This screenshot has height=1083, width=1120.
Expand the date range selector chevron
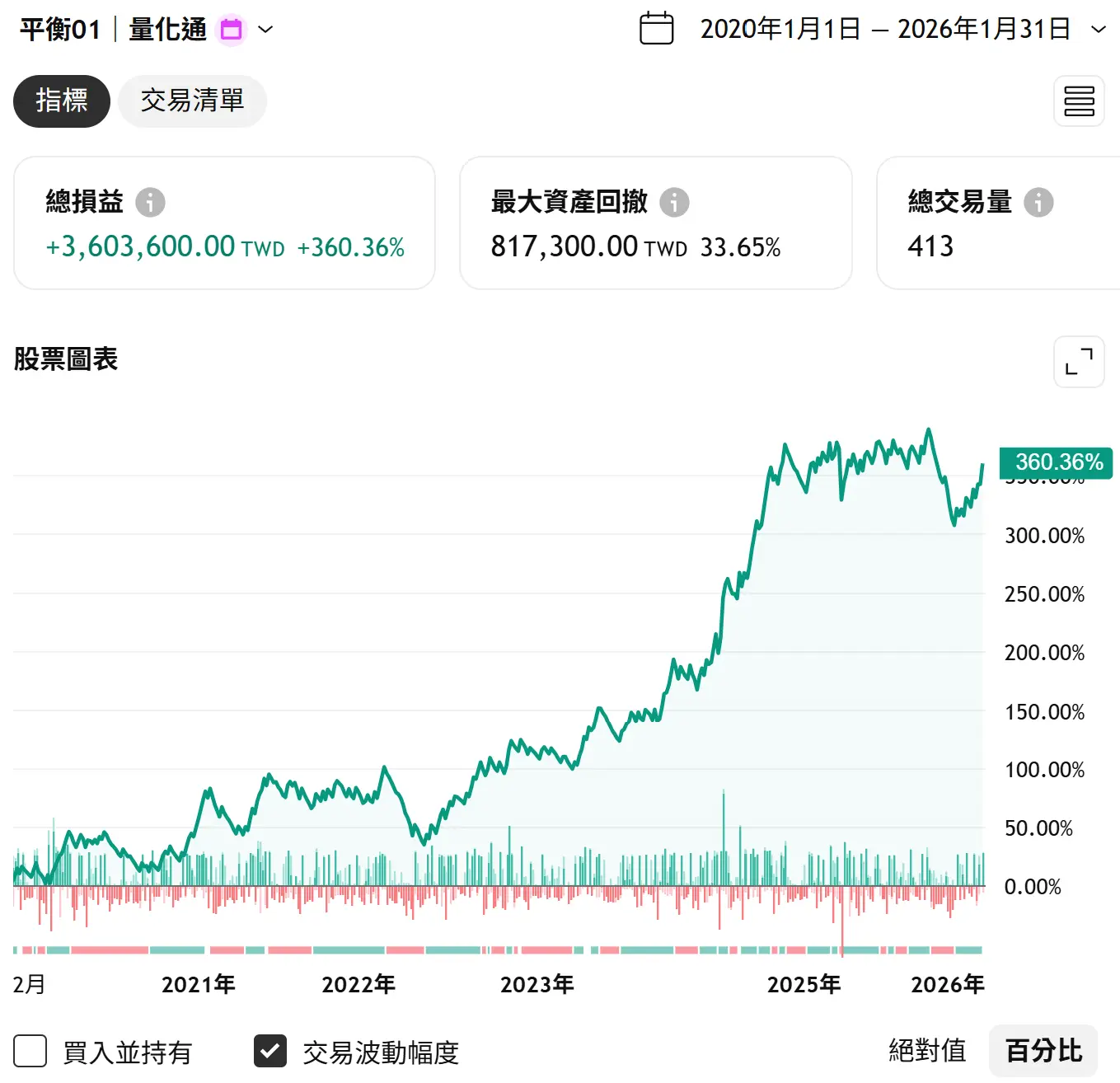[1098, 30]
